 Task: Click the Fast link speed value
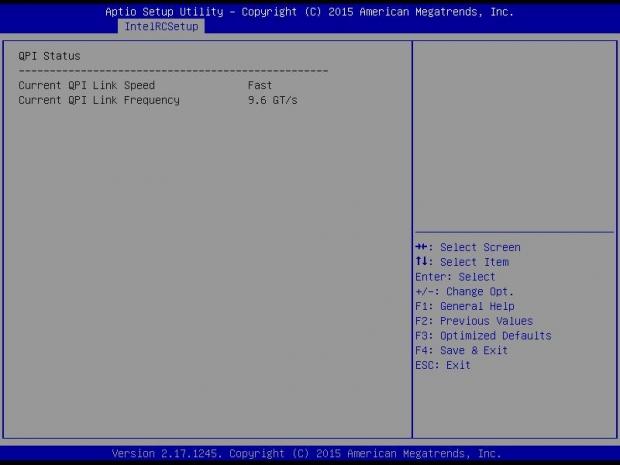coord(260,85)
